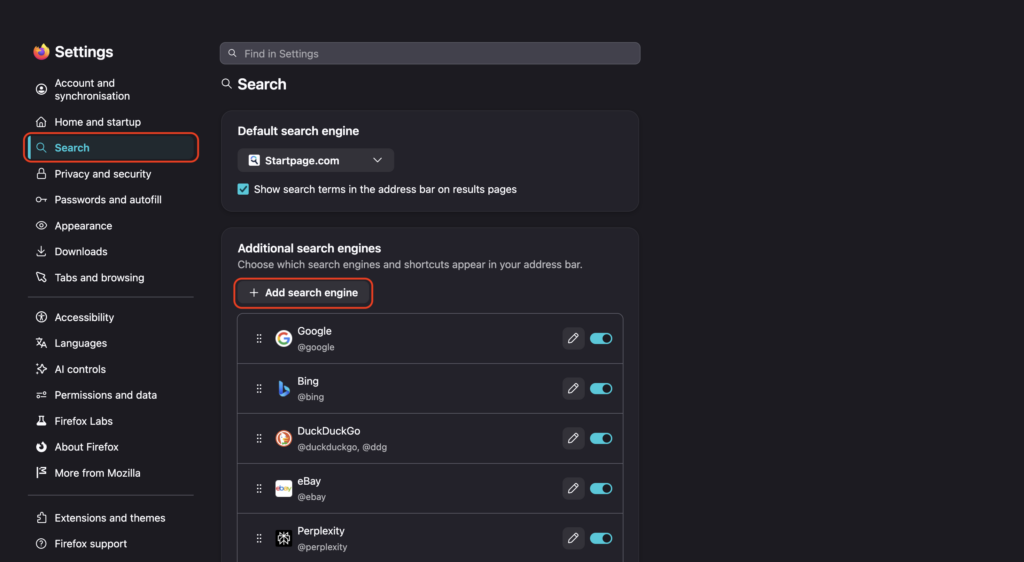Viewport: 1024px width, 562px height.
Task: Click the Passwords and autofill key icon
Action: click(x=41, y=200)
